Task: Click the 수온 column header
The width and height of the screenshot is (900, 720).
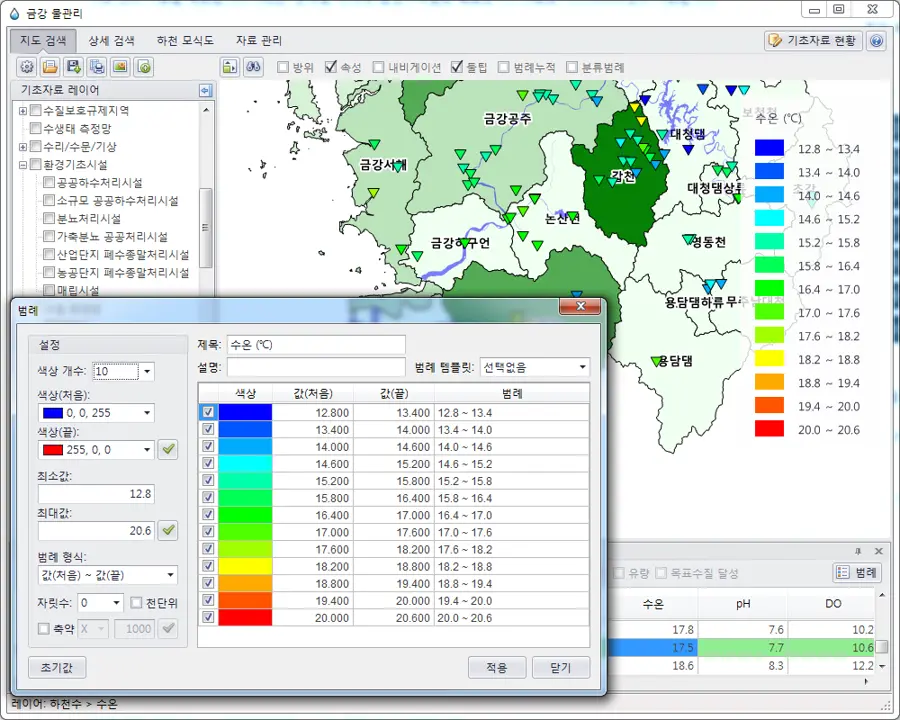Action: (x=653, y=603)
